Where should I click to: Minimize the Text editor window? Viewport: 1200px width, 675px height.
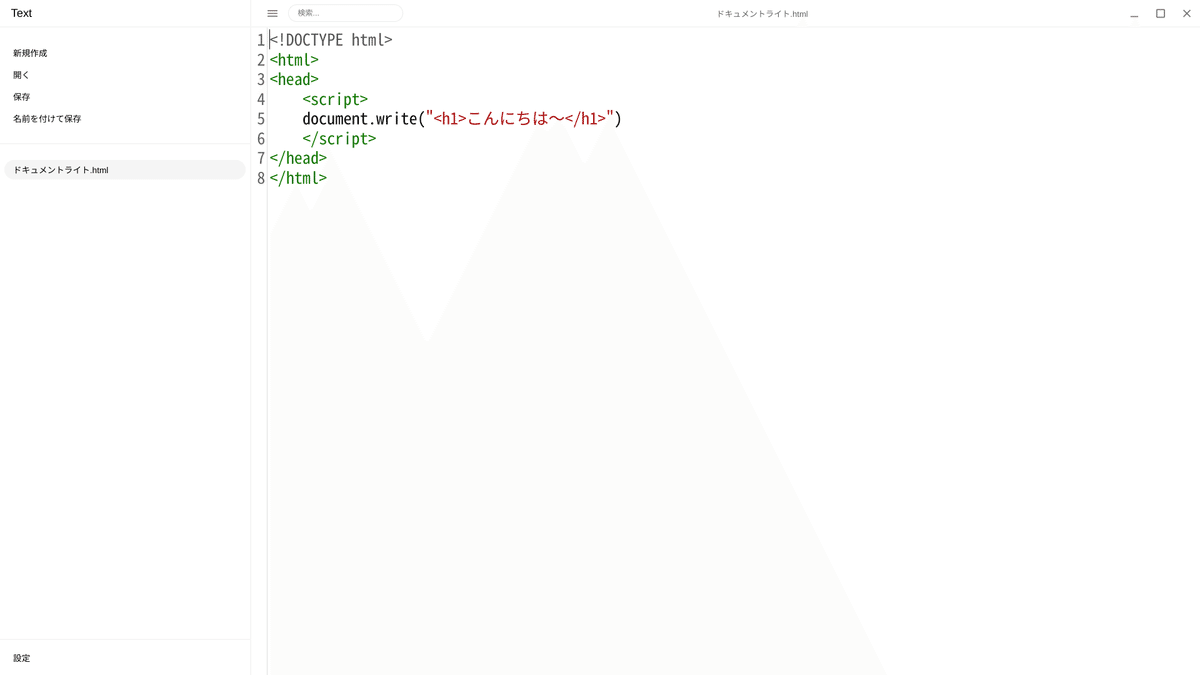(1134, 14)
